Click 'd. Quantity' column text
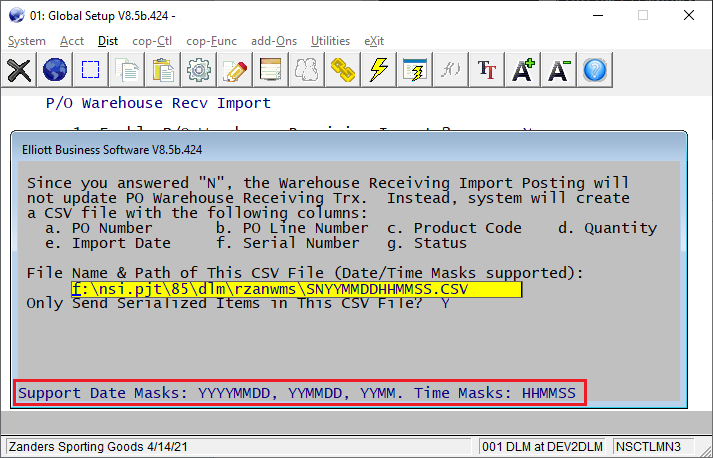This screenshot has width=713, height=458. click(608, 228)
